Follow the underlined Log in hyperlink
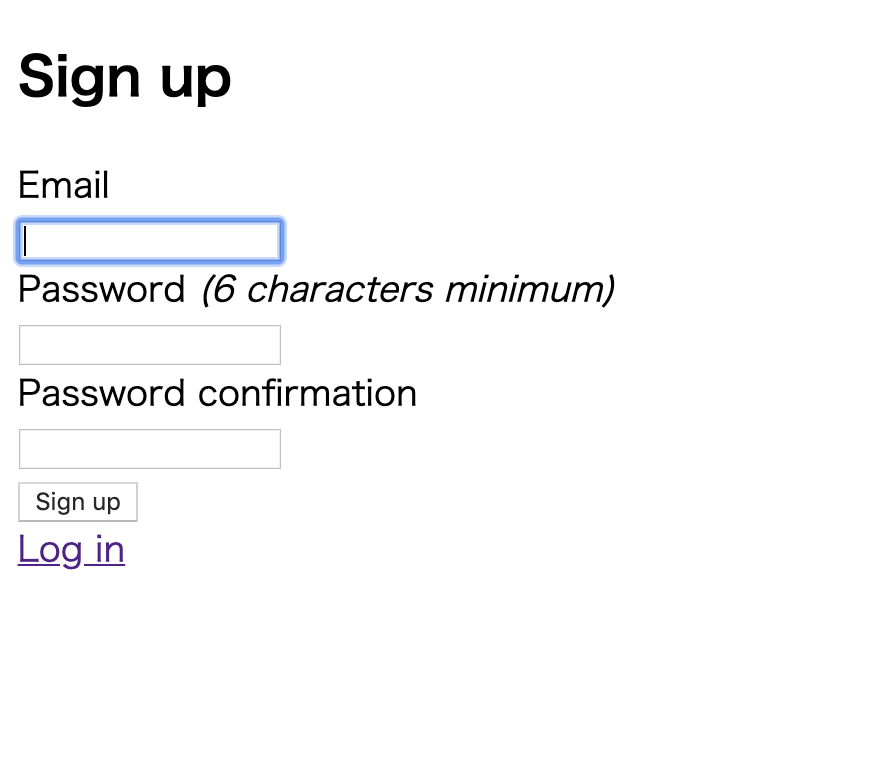Image resolution: width=896 pixels, height=778 pixels. (x=71, y=549)
